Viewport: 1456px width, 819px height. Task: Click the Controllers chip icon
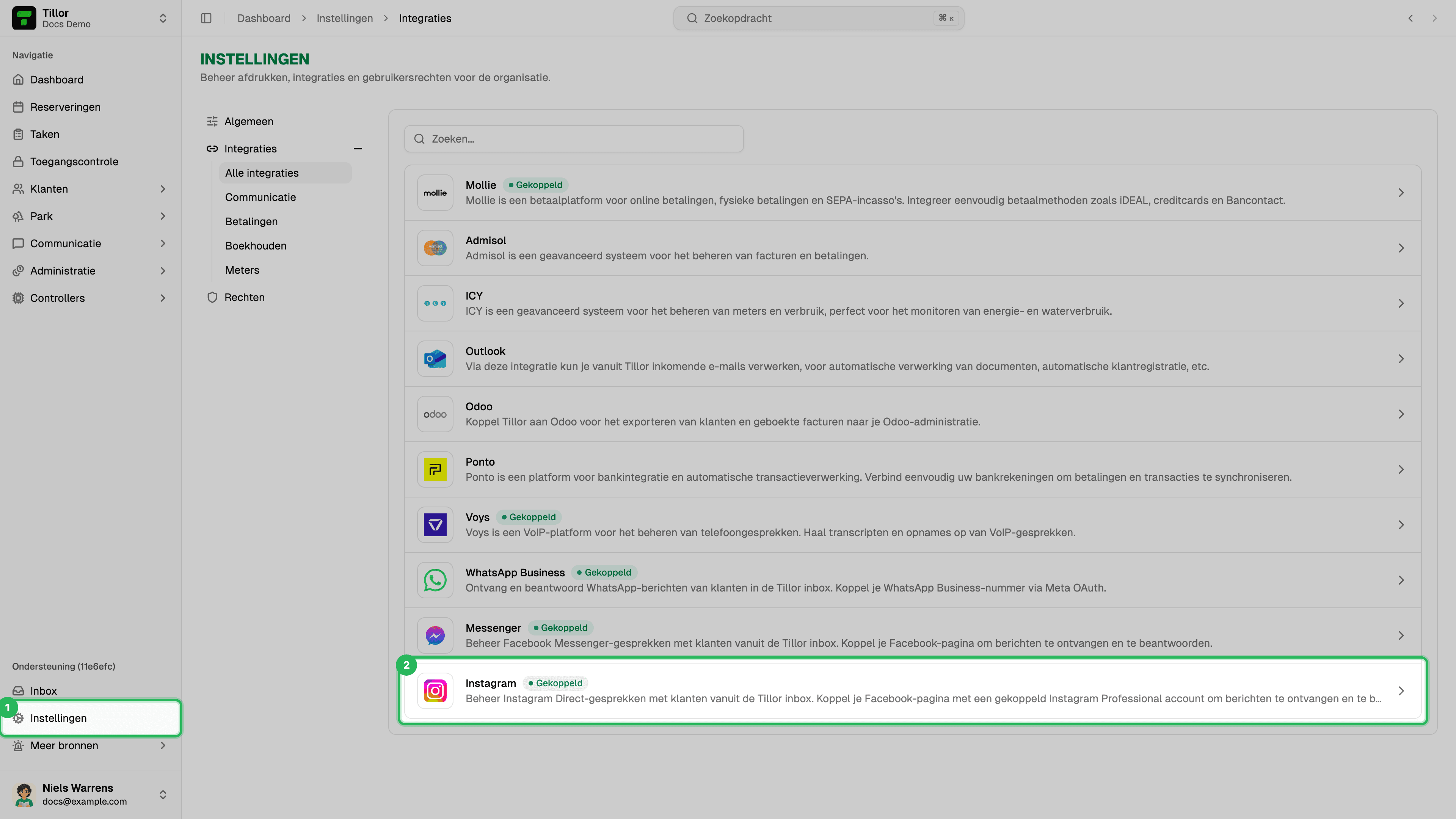click(x=18, y=298)
